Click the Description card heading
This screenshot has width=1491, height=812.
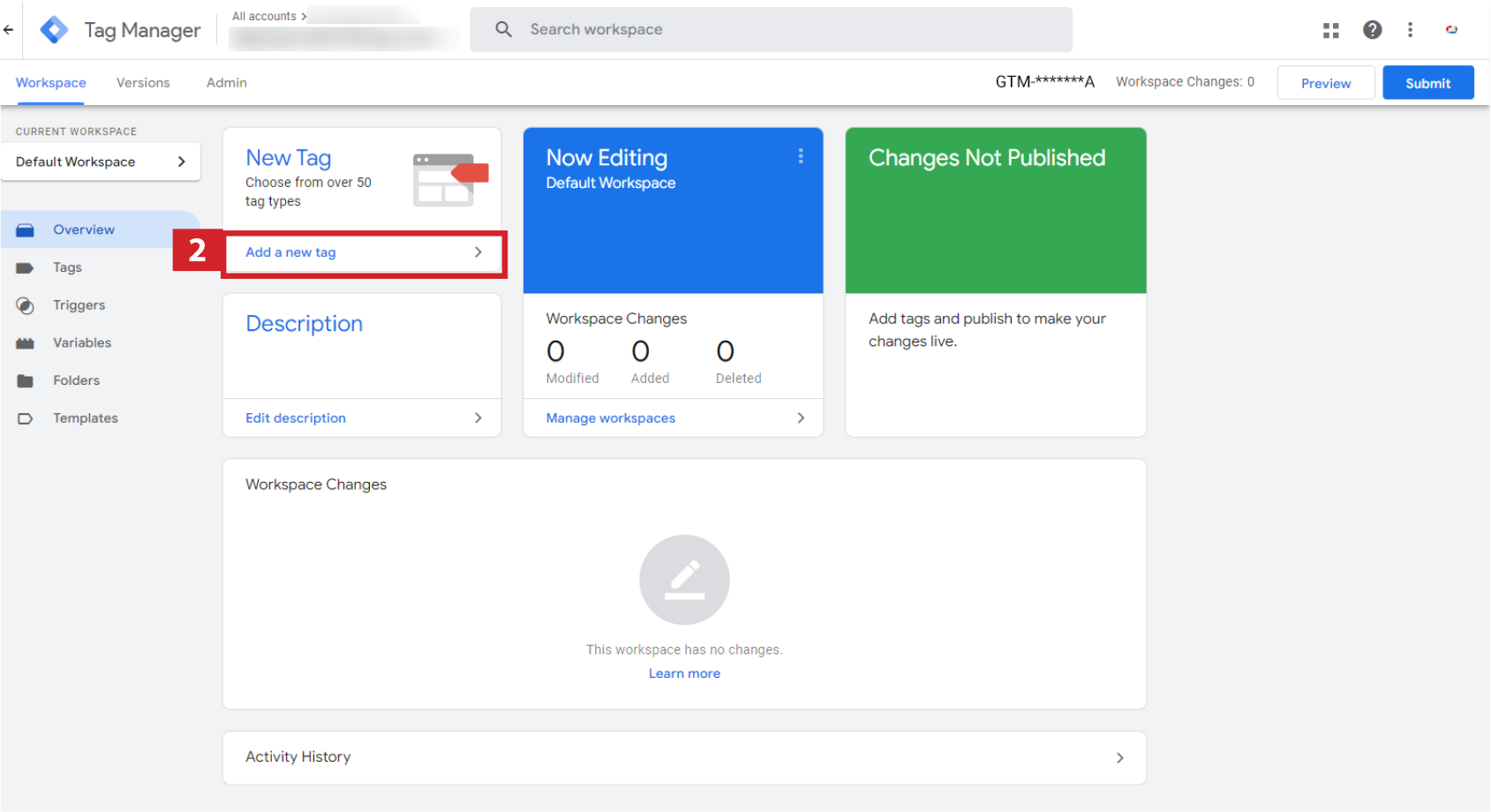click(305, 324)
